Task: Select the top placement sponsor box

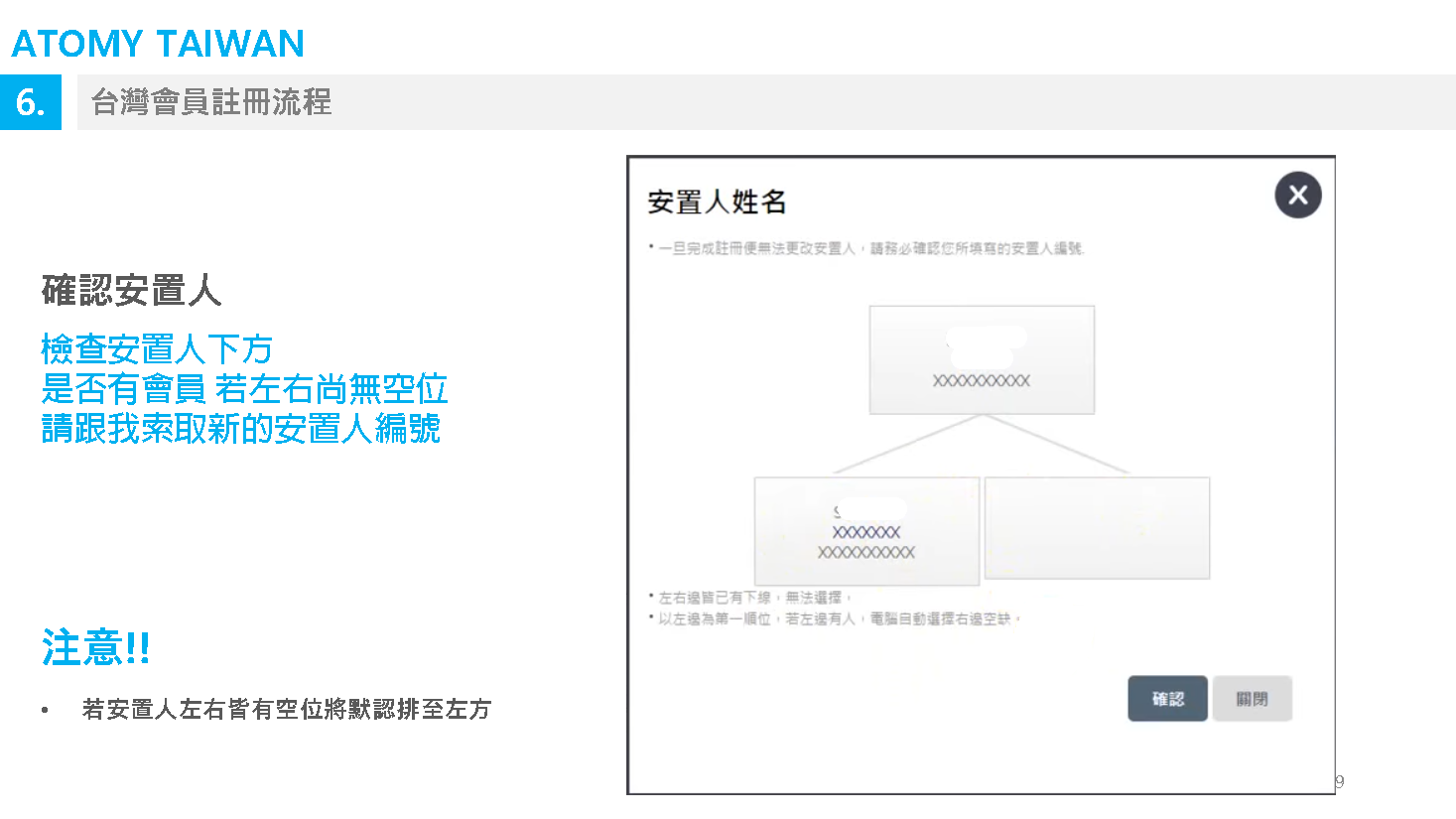Action: 982,359
